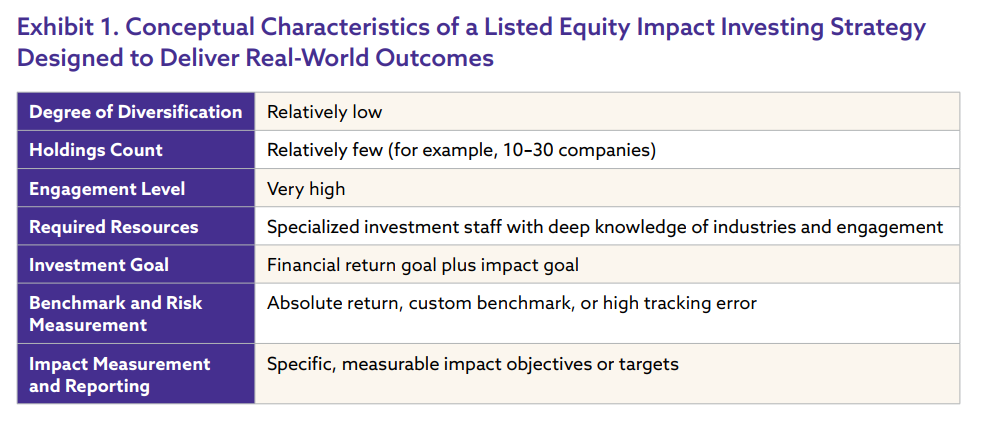The height and width of the screenshot is (424, 981).
Task: Select the Degree of Diversification header cell
Action: 136,112
